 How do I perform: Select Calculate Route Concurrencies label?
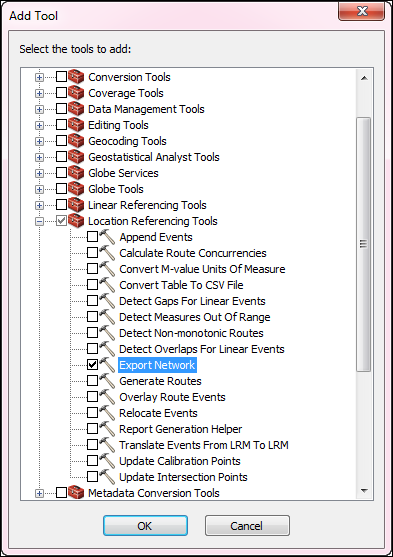(193, 253)
